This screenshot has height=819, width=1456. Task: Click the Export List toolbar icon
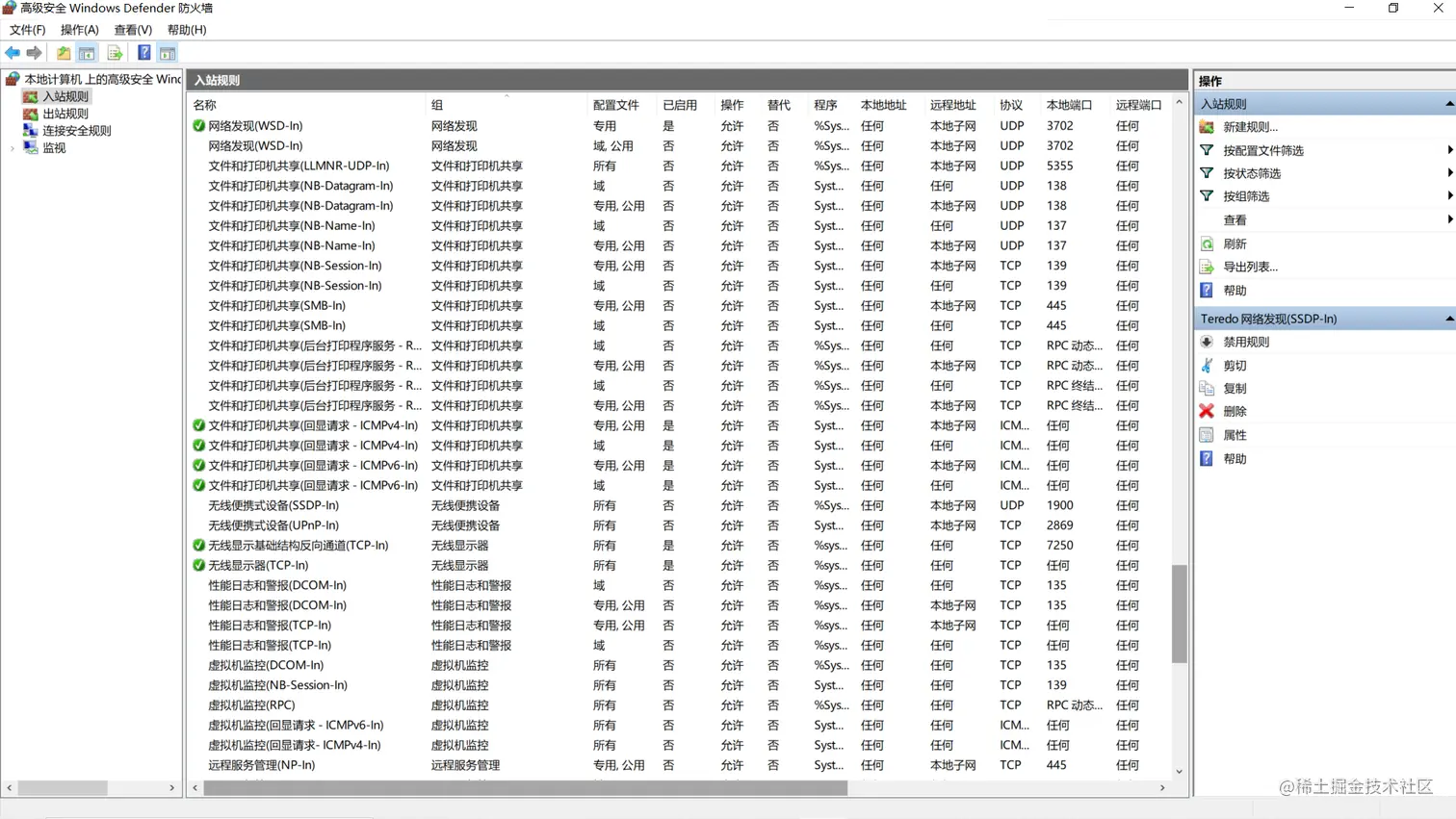click(x=115, y=53)
